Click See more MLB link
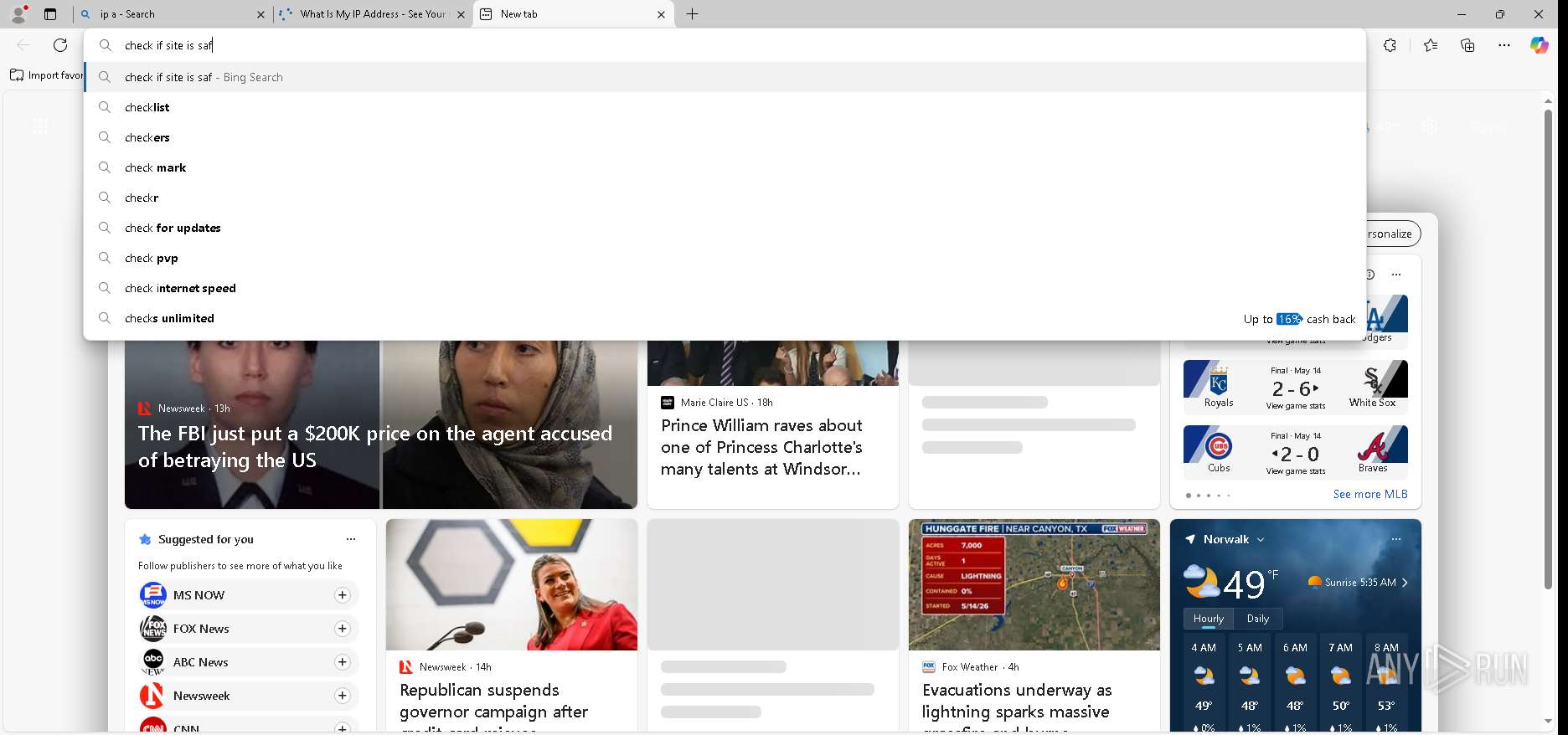 click(x=1370, y=494)
